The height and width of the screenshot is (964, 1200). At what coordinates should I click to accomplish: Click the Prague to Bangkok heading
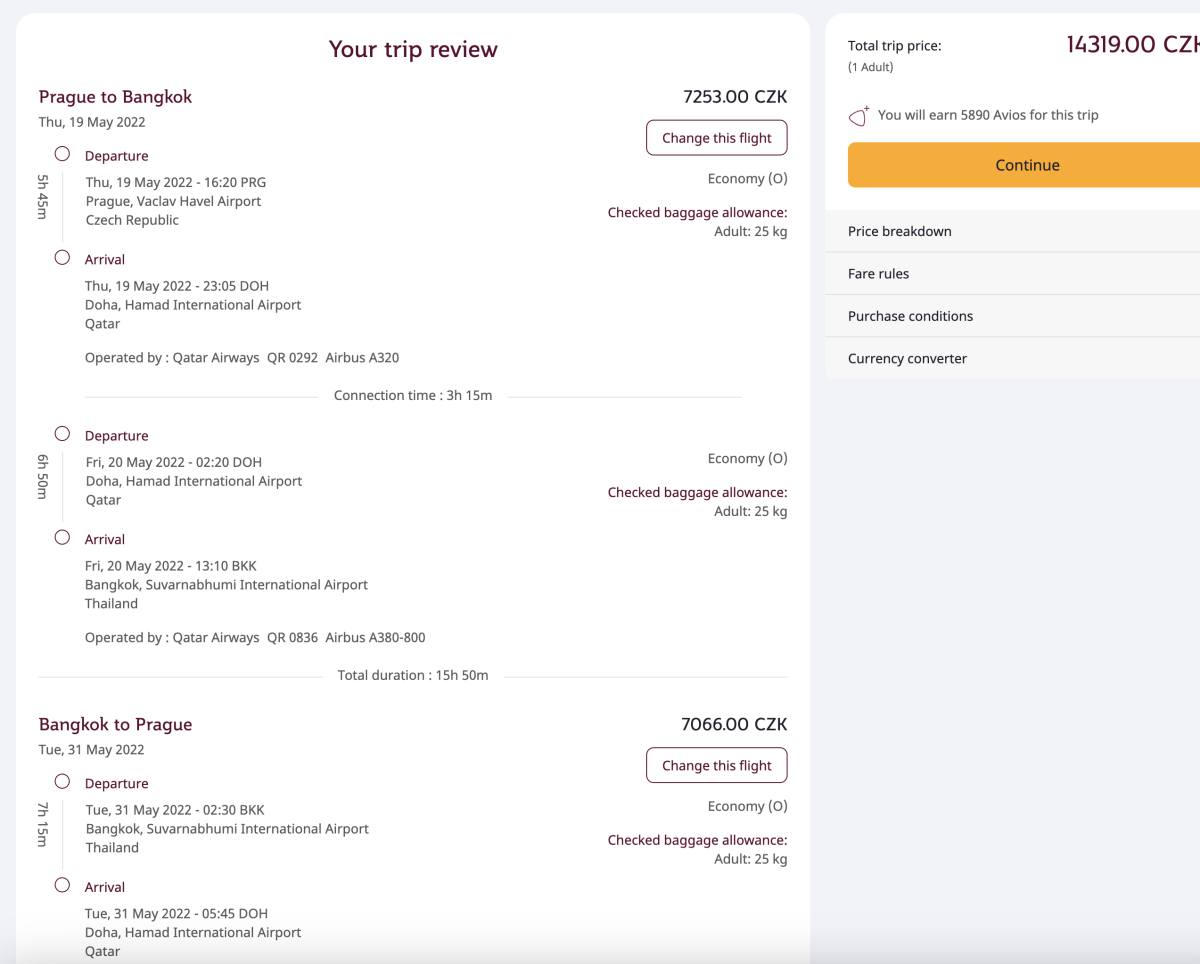115,97
